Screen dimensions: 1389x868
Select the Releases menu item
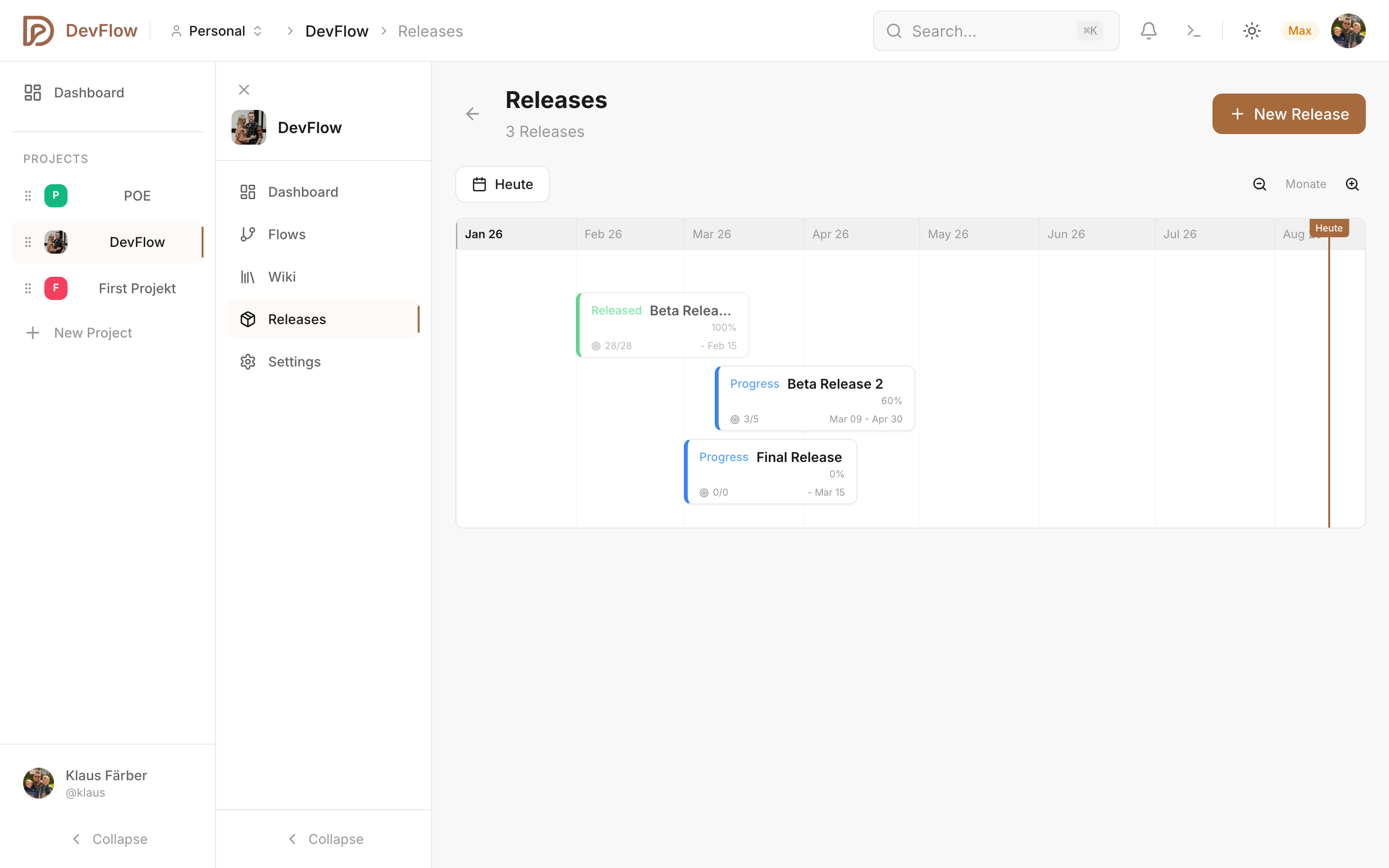point(323,319)
